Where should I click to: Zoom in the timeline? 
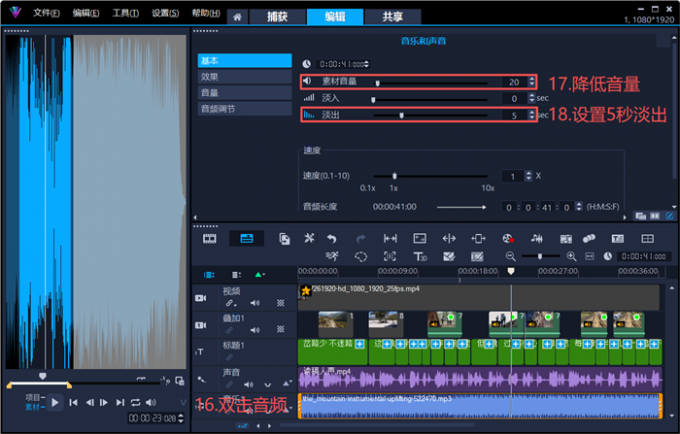point(572,256)
